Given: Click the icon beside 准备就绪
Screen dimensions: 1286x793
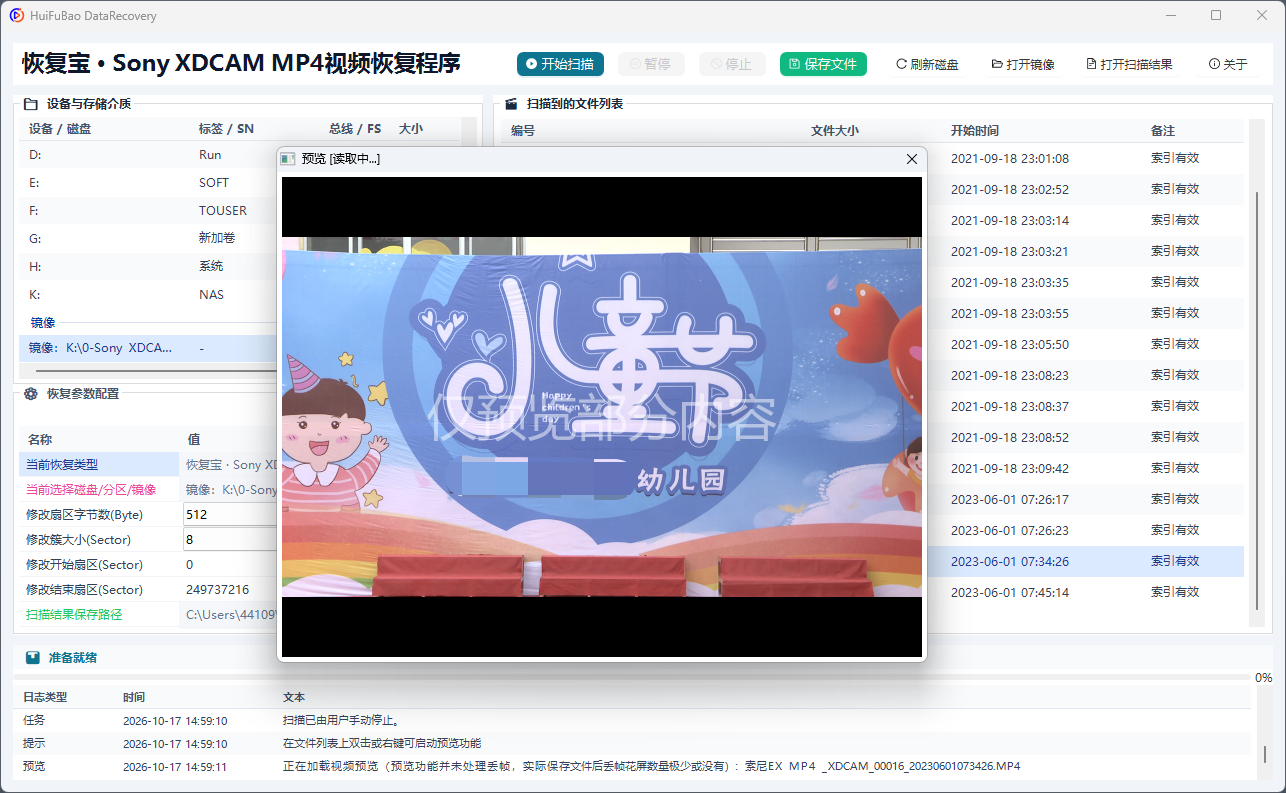Looking at the screenshot, I should [x=33, y=658].
